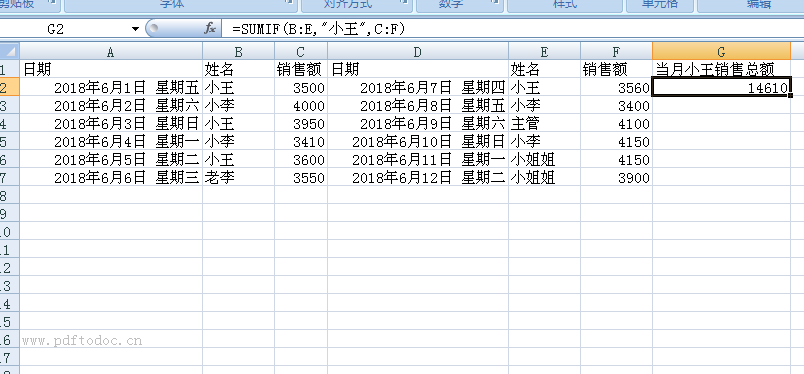804x374 pixels.
Task: Click date cell 2018年6月2日 星期六
Action: pyautogui.click(x=111, y=106)
